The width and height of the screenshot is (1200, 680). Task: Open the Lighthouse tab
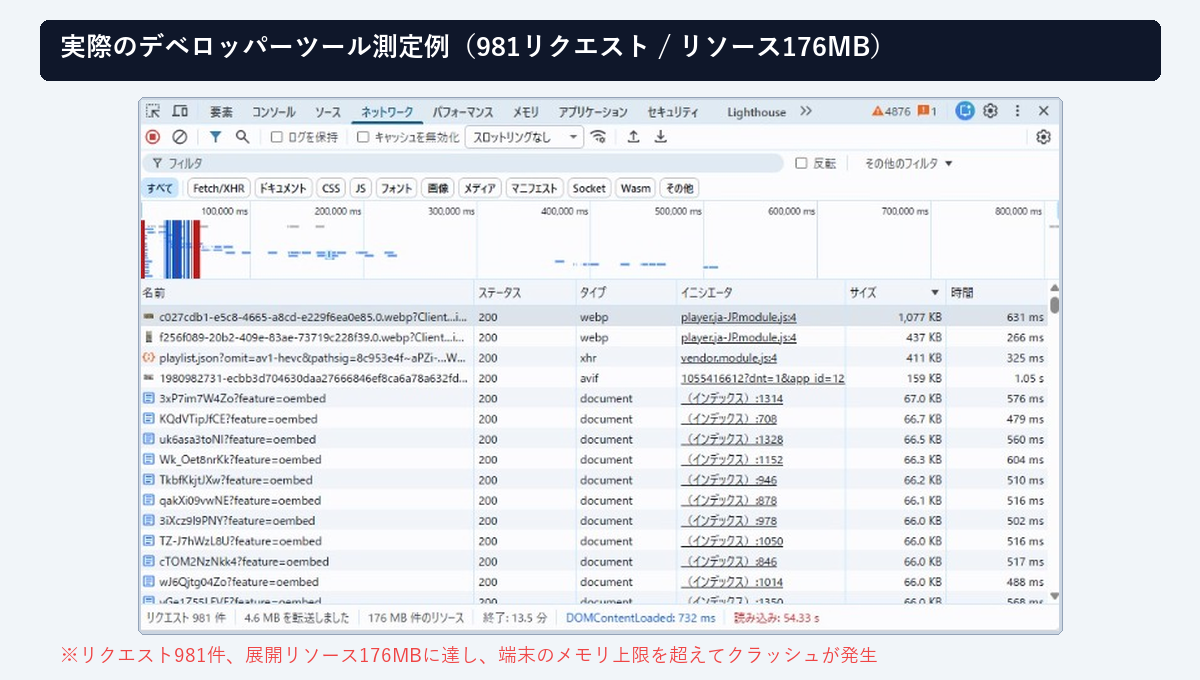tap(756, 112)
